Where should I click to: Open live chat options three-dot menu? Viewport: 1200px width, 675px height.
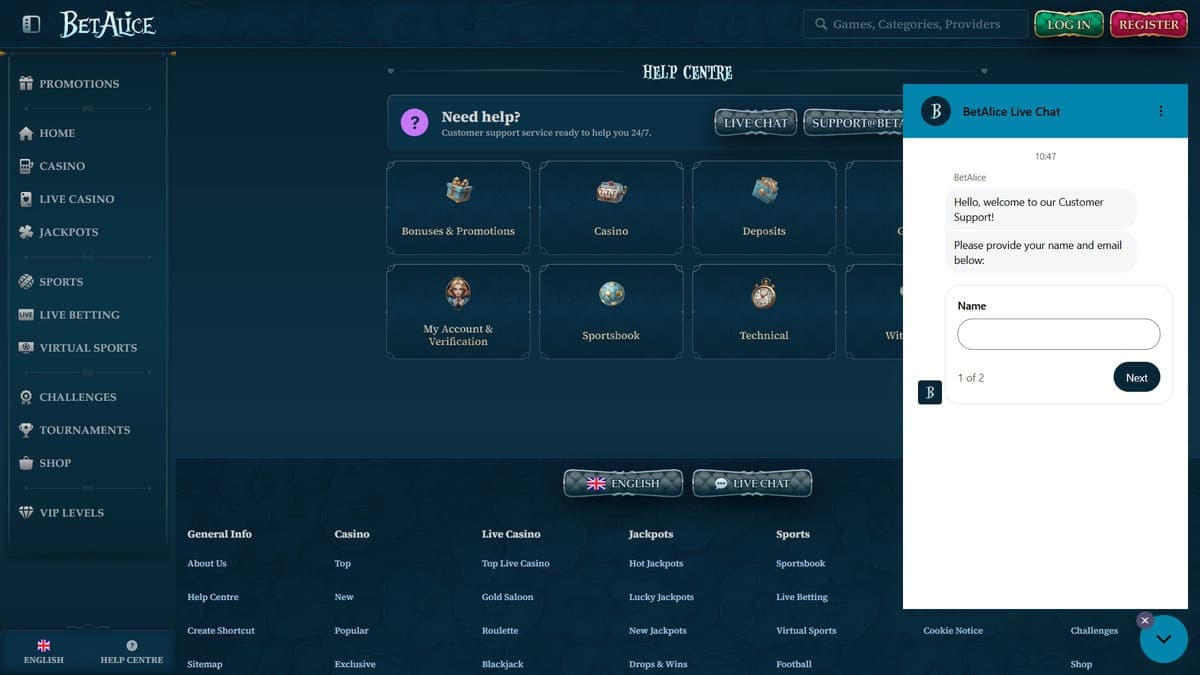tap(1161, 111)
